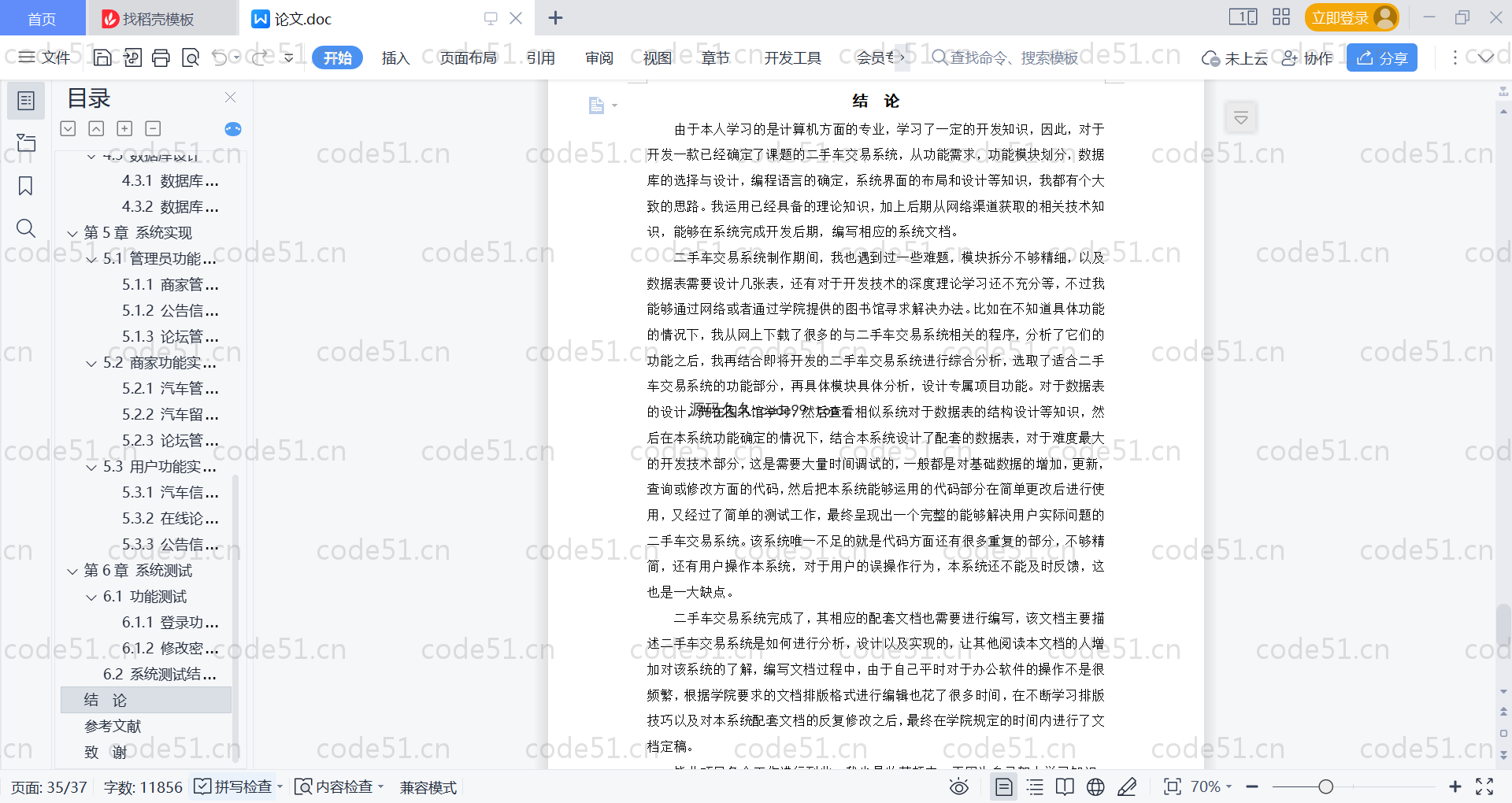Click the 分享 share button
Screen dimensions: 1512x803
(x=1381, y=57)
